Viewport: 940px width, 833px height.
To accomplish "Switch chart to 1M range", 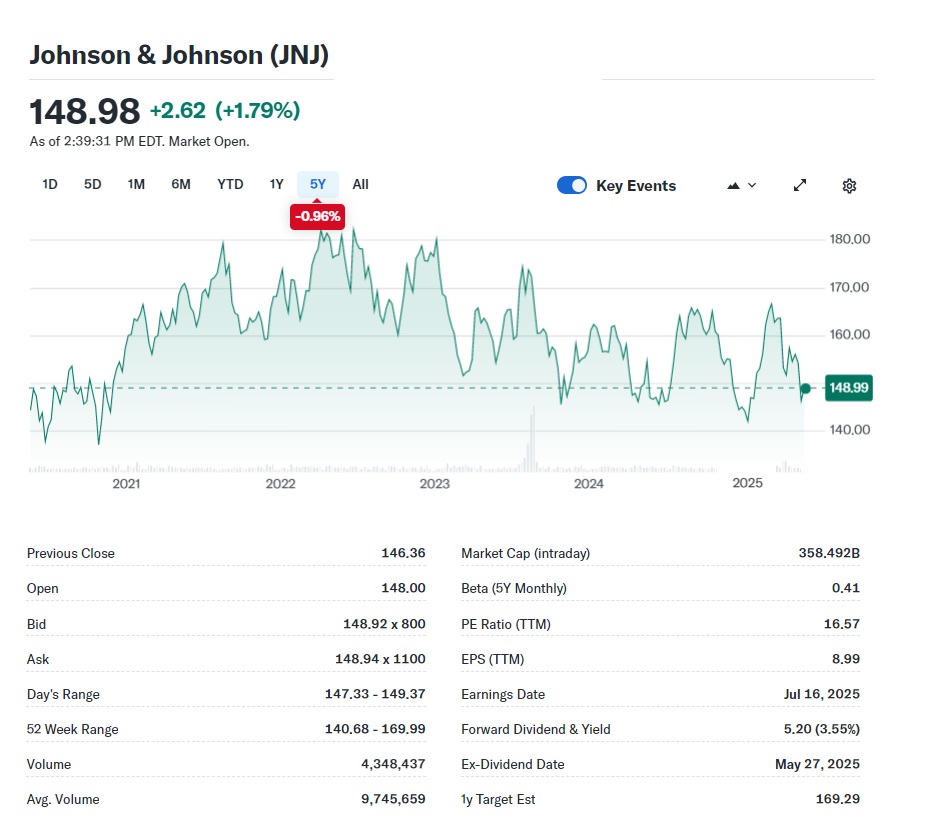I will pos(136,185).
